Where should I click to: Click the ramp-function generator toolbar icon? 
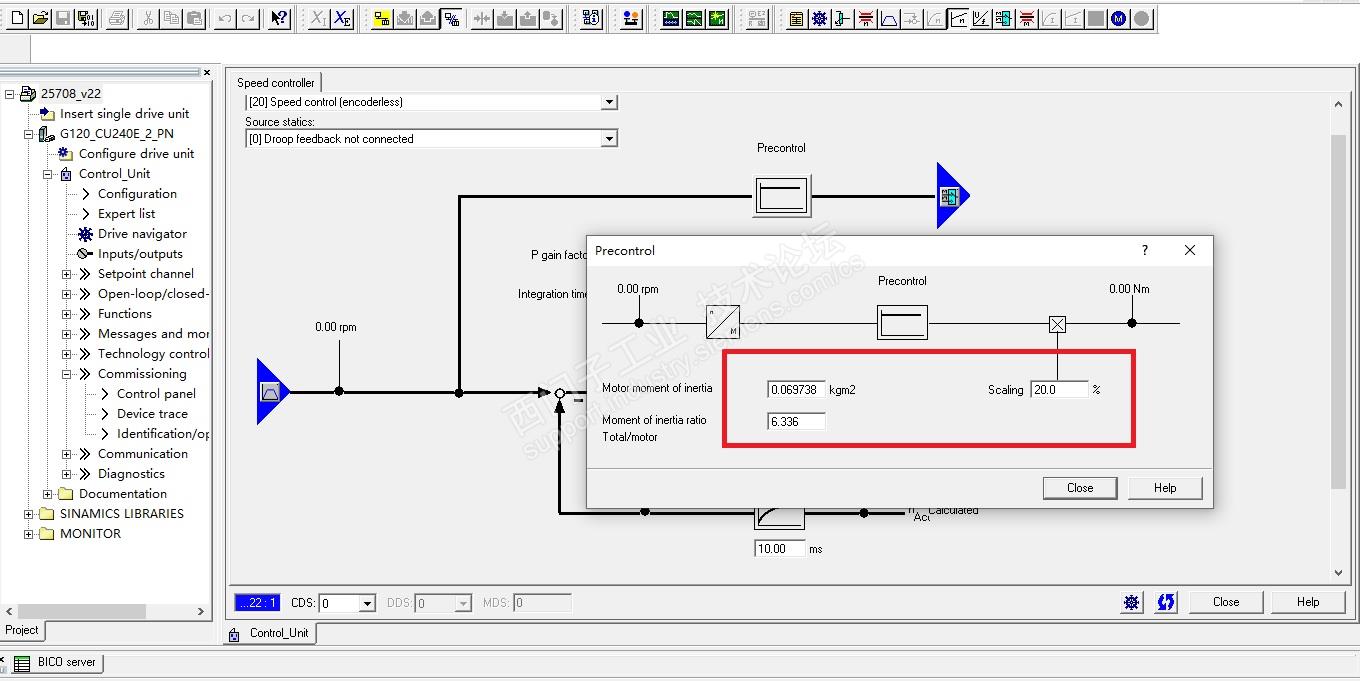888,18
